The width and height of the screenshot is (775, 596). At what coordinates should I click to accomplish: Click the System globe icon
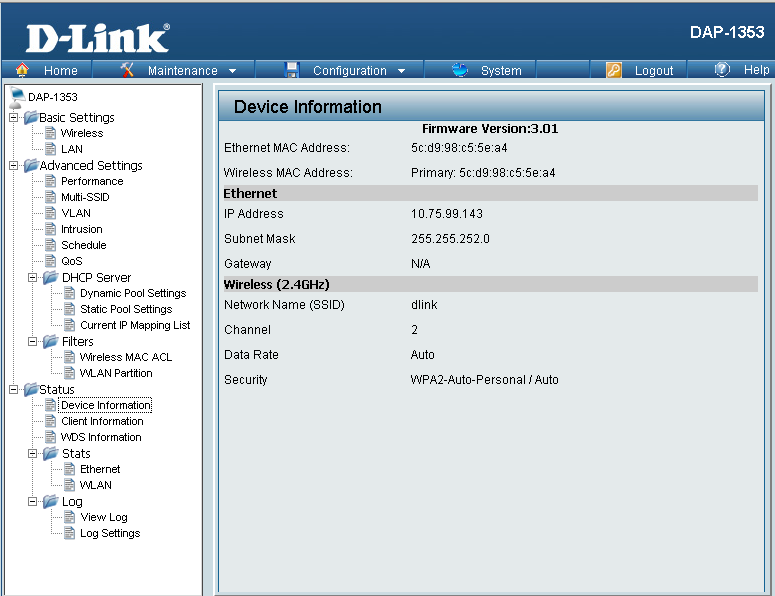[460, 70]
